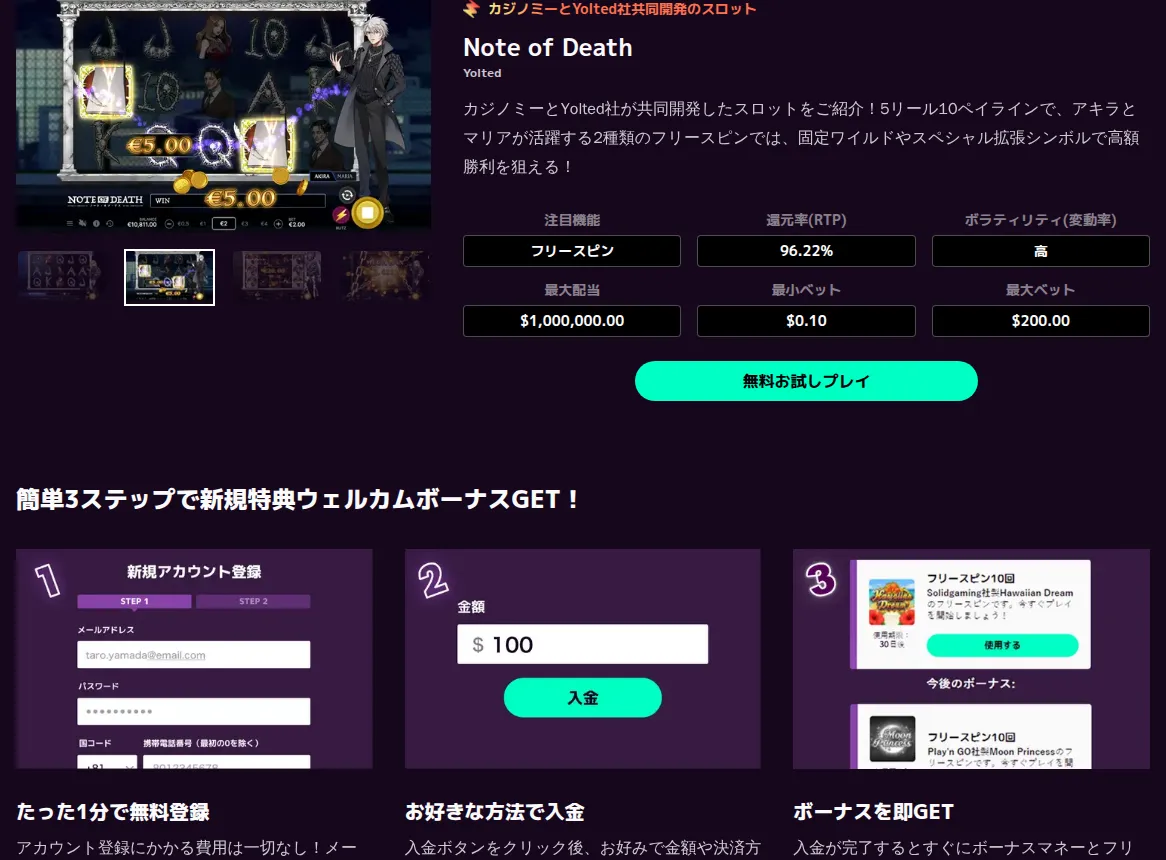This screenshot has height=860, width=1166.
Task: Click the $0.10 minimum bet value
Action: [x=806, y=321]
